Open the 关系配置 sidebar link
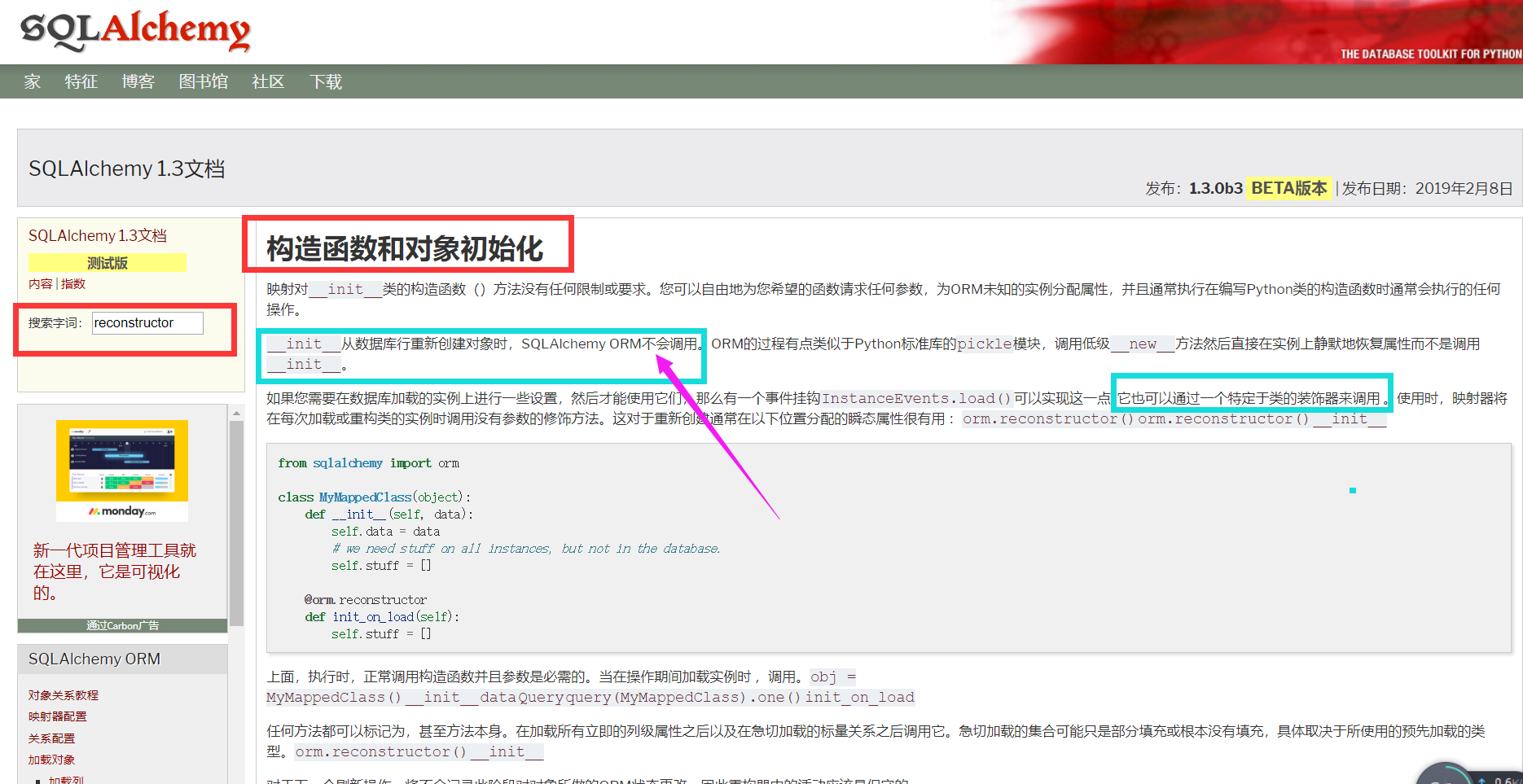 click(50, 738)
